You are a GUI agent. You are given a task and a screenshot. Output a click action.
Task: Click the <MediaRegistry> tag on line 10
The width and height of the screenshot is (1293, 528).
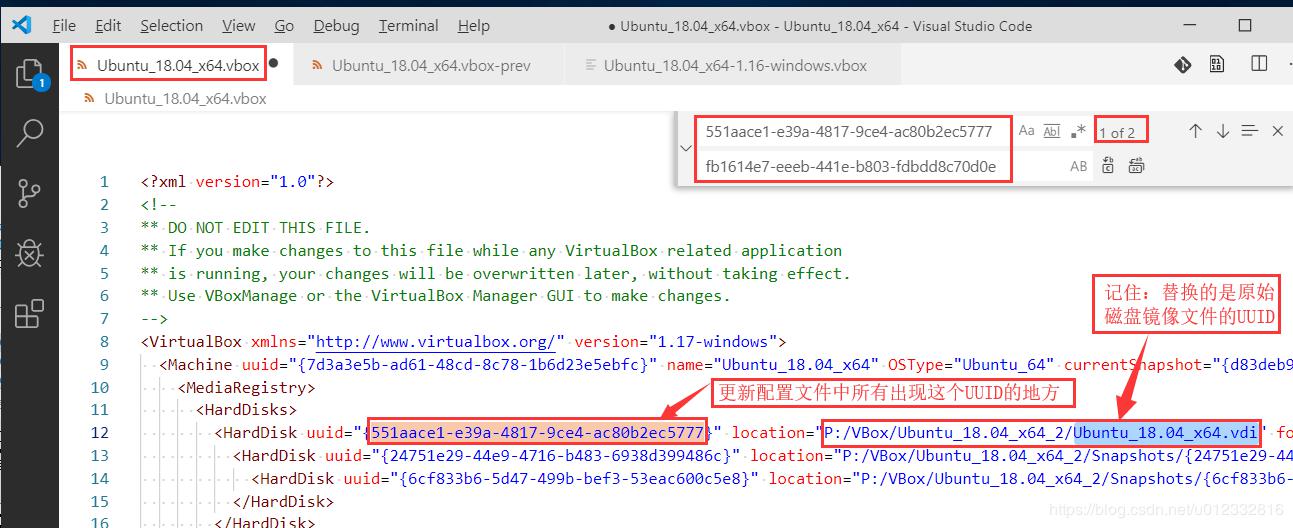(246, 387)
